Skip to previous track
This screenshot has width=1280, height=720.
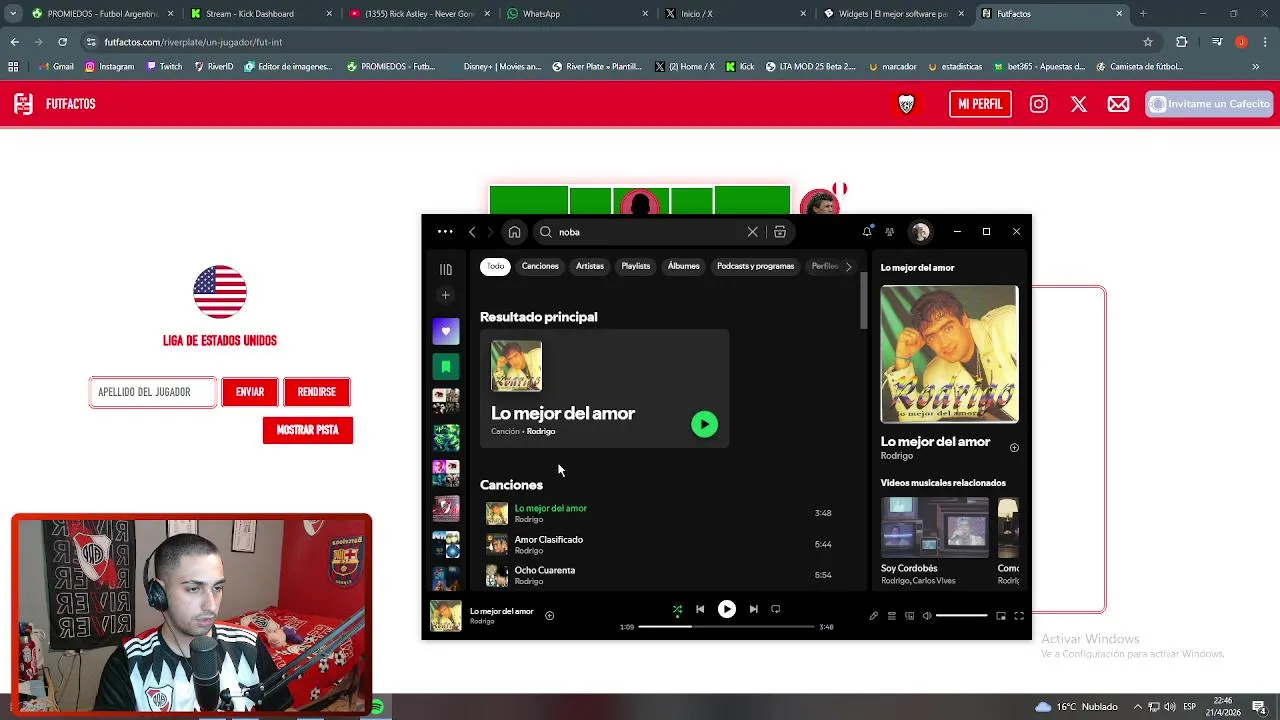[700, 609]
